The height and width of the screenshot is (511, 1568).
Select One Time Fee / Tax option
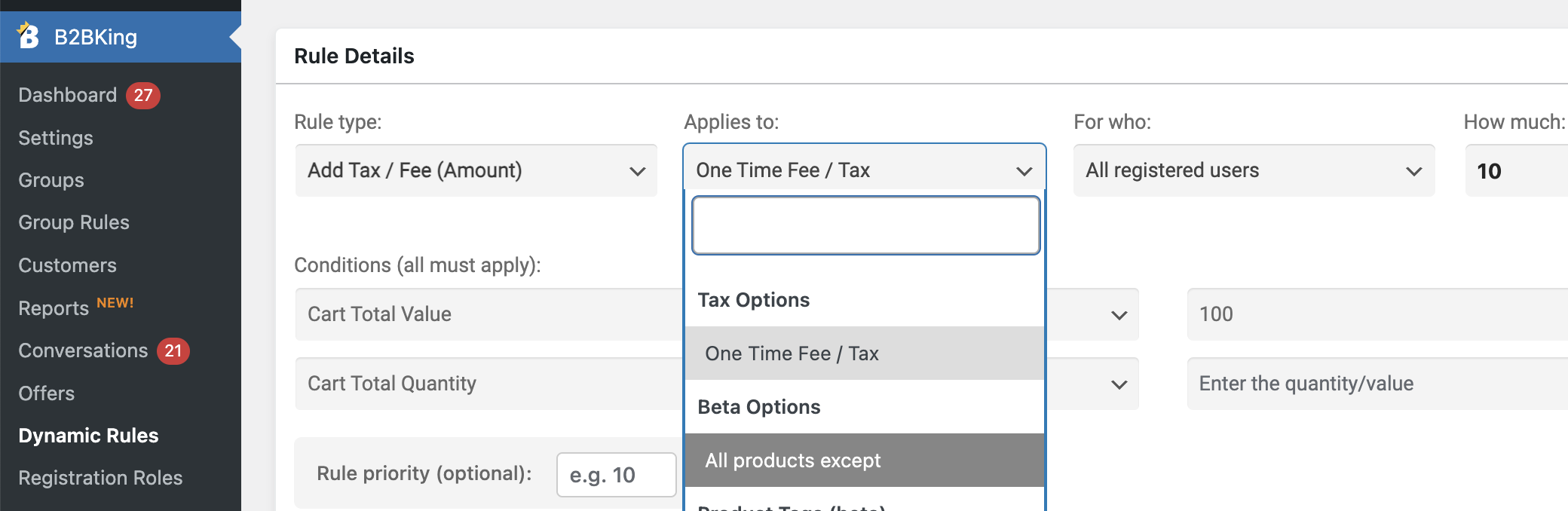point(865,353)
